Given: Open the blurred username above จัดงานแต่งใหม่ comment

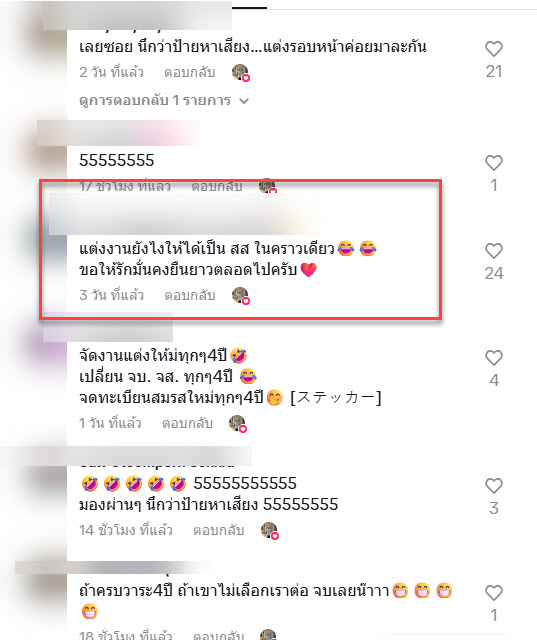Looking at the screenshot, I should pos(108,329).
